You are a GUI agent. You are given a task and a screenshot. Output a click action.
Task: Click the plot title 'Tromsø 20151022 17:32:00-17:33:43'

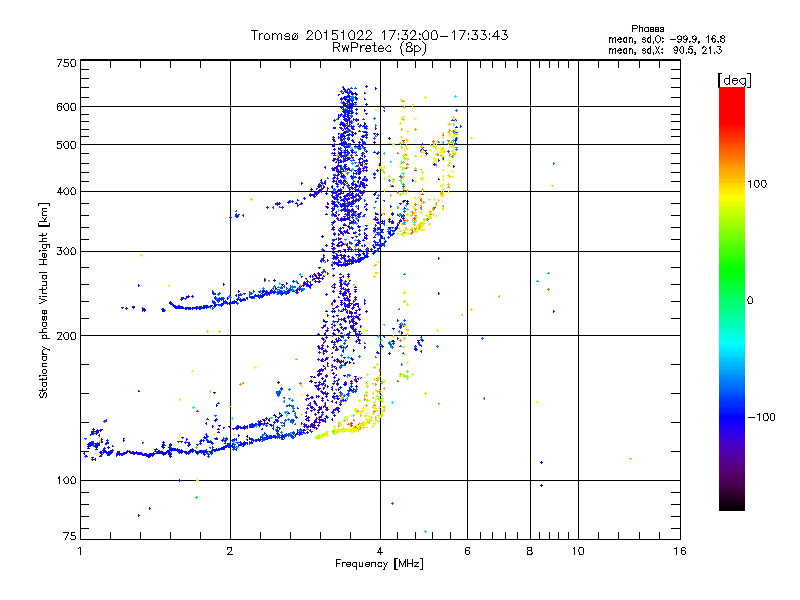(x=379, y=35)
